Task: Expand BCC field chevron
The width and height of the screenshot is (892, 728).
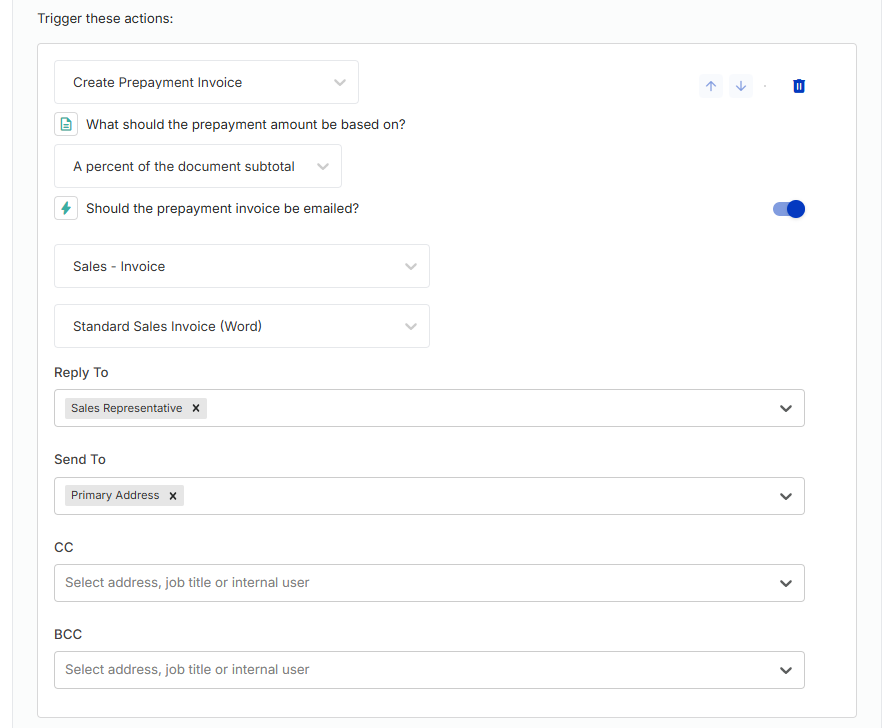Action: [786, 670]
